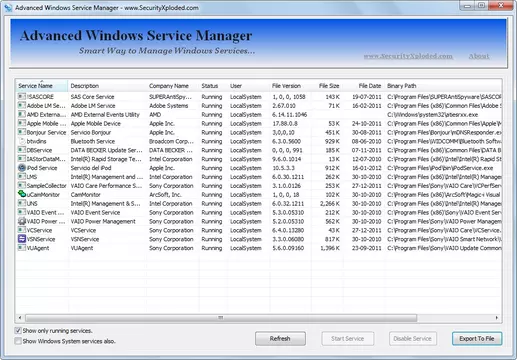
Task: Click the horizontal scrollbar thumb
Action: pos(221,318)
